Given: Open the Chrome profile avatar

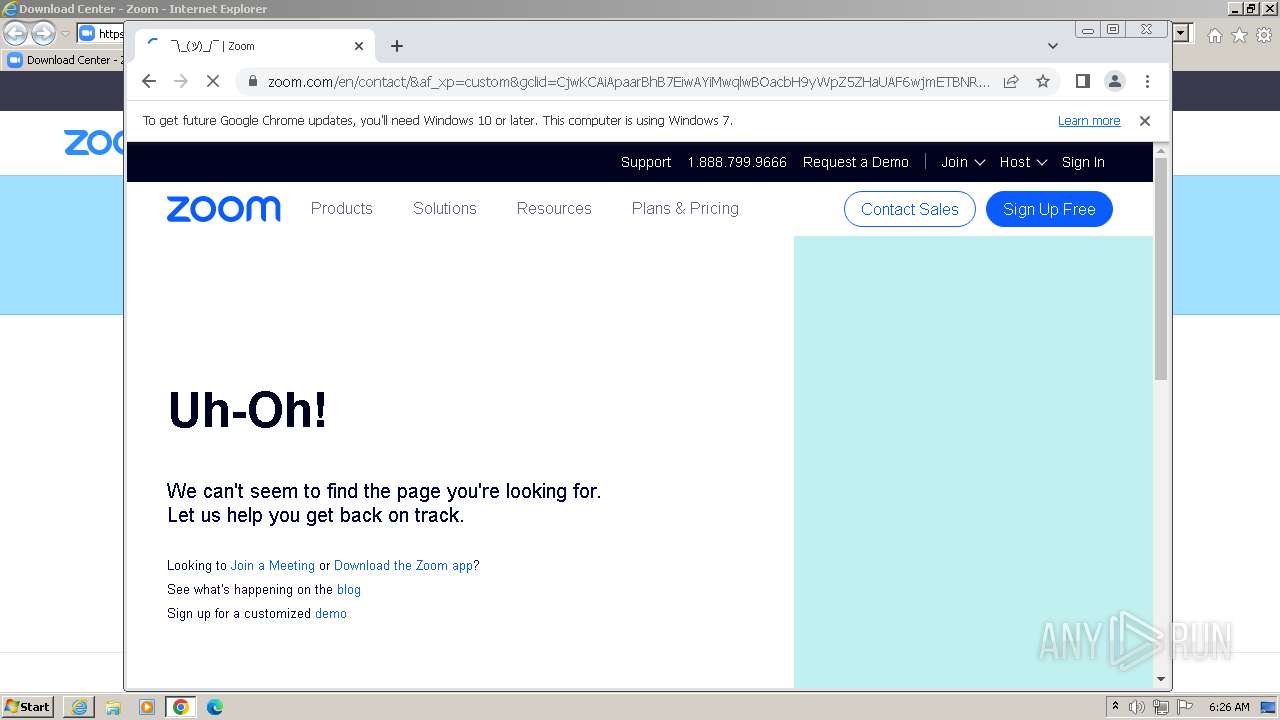Looking at the screenshot, I should click(1115, 81).
